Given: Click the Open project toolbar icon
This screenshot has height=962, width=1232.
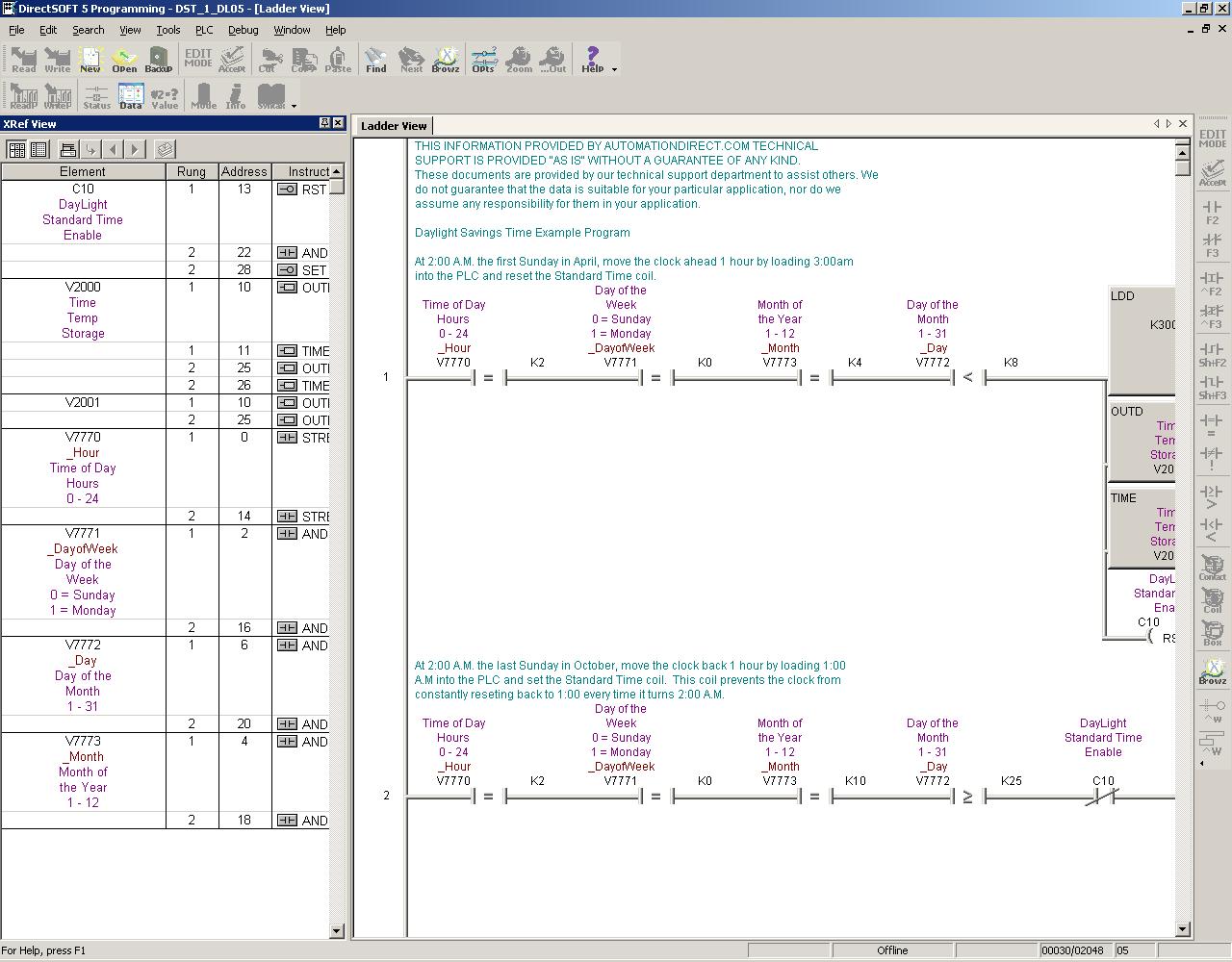Looking at the screenshot, I should tap(124, 60).
